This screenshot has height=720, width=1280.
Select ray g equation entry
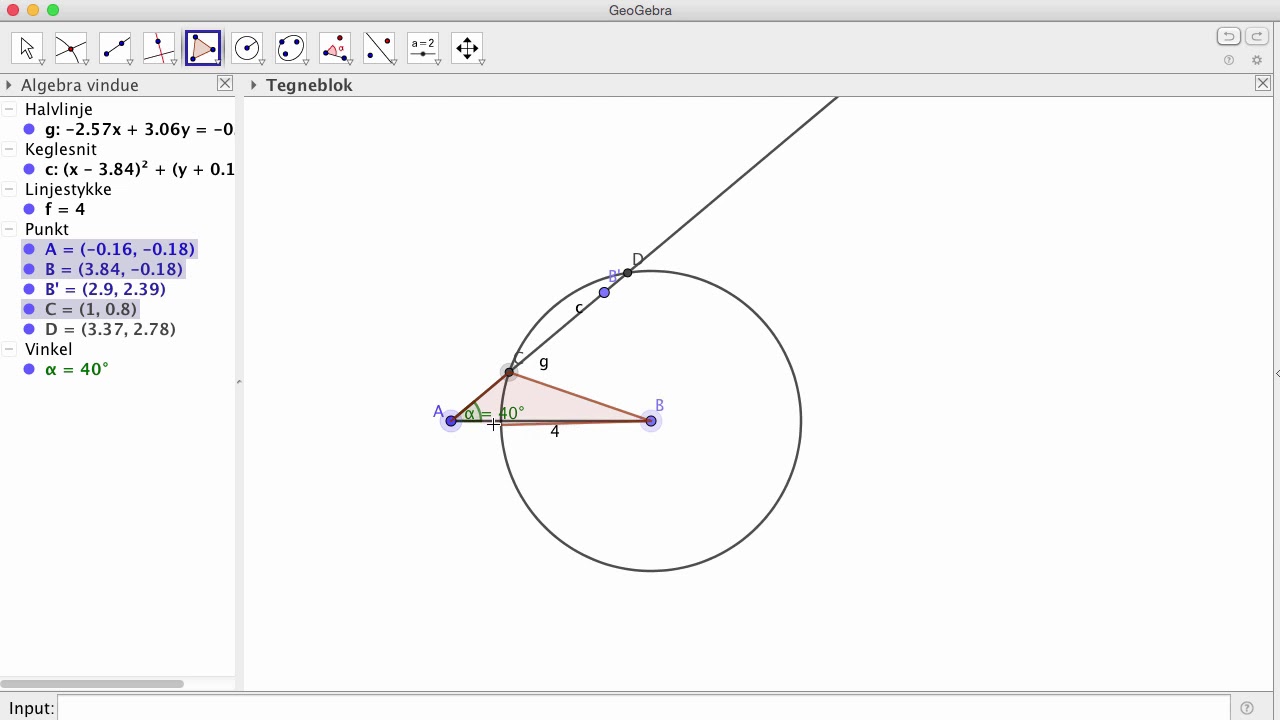139,129
